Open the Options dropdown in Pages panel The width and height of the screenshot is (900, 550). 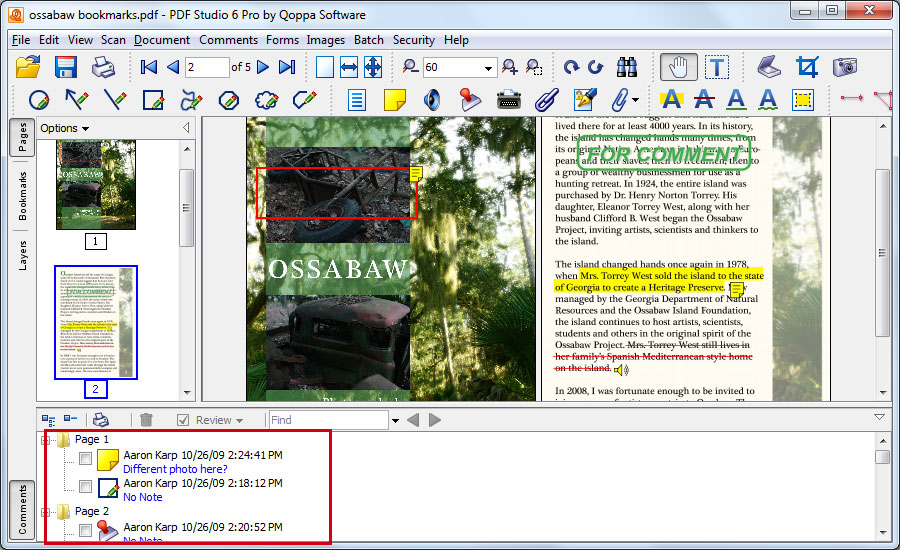pos(65,128)
